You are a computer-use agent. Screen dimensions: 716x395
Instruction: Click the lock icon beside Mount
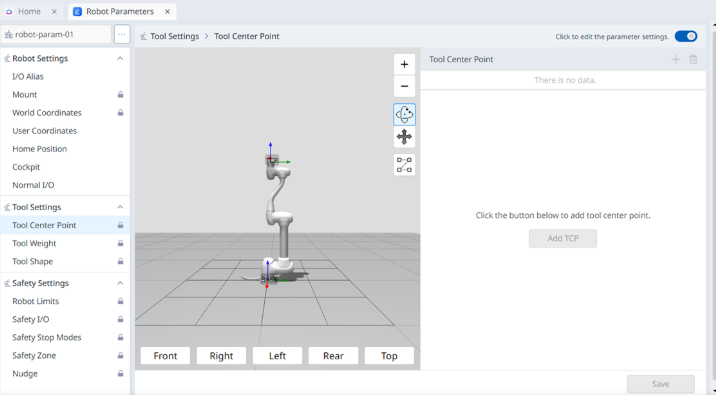pyautogui.click(x=121, y=95)
